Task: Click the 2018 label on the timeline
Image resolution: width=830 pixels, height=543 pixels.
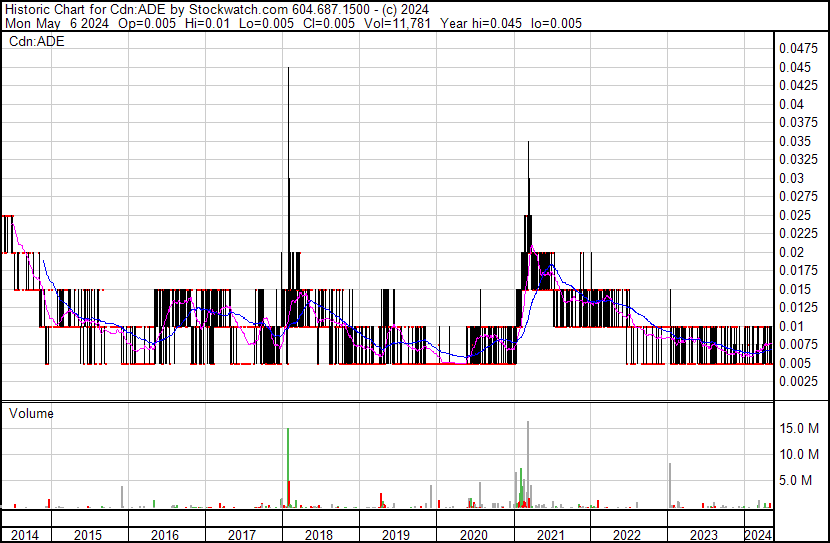Action: 319,535
